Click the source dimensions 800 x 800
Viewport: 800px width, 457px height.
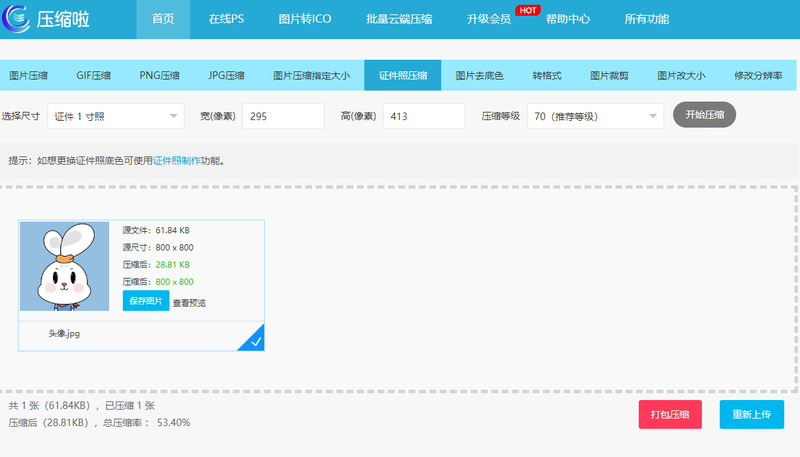point(174,247)
